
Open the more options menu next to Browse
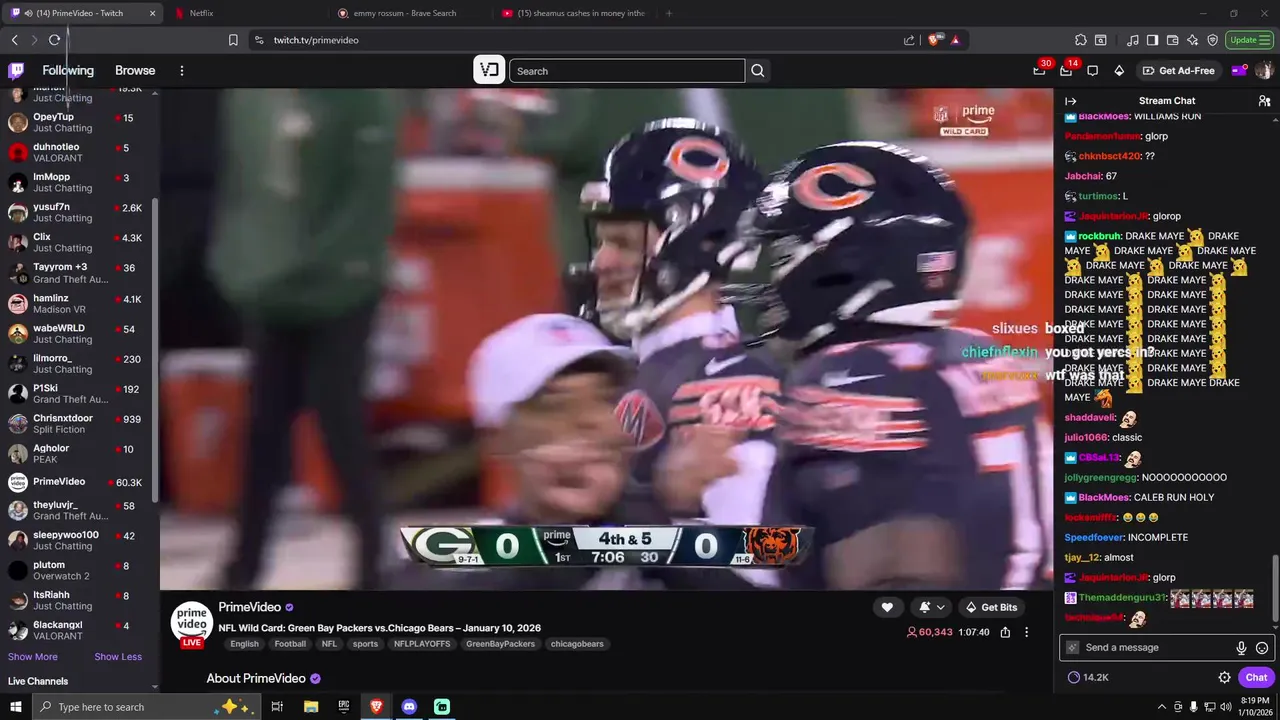tap(182, 71)
